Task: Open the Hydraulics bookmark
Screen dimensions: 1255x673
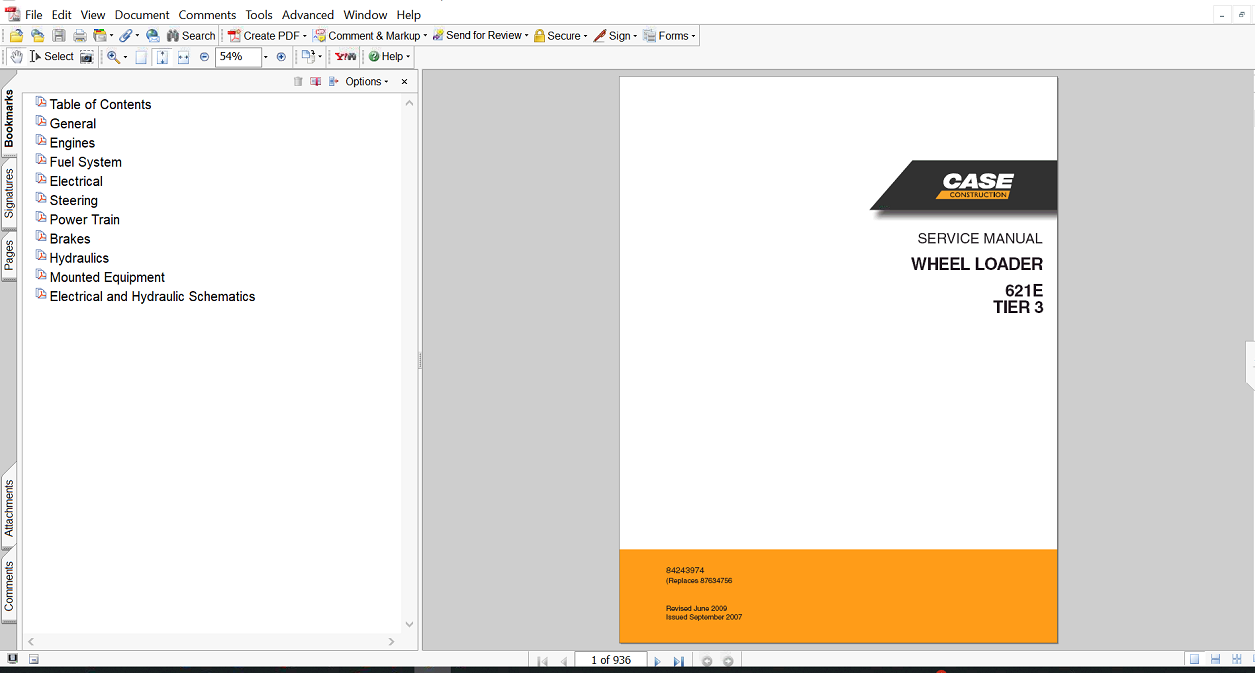Action: pos(79,258)
